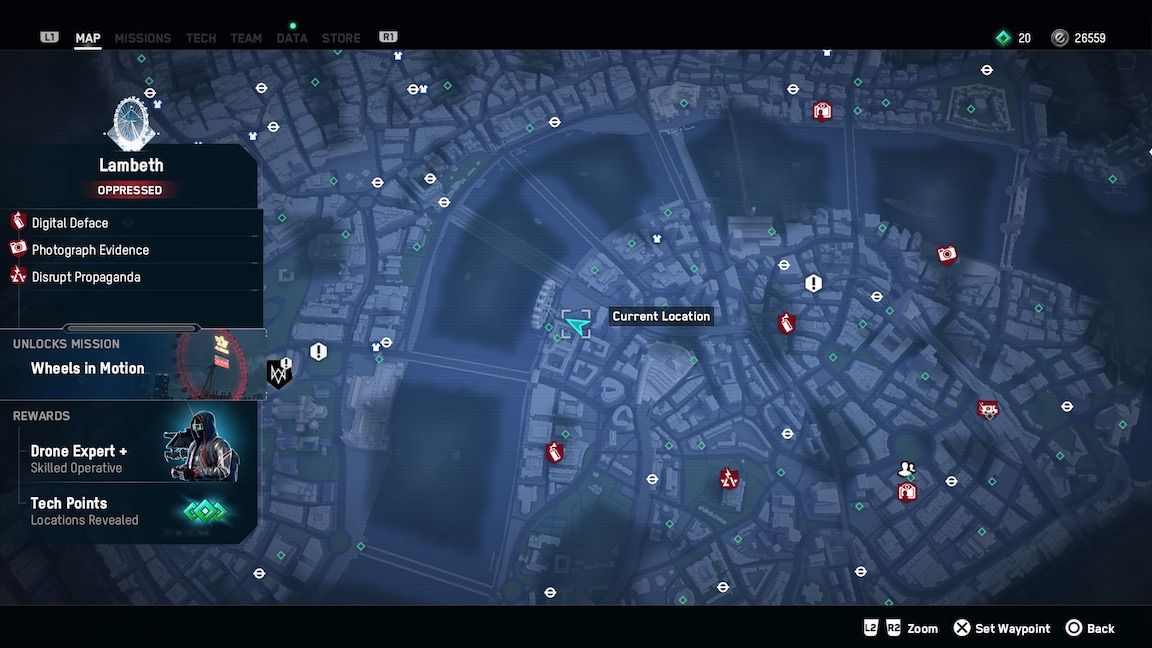Select the clothing shop icon north-east of Current Location
1152x648 pixels.
pos(657,239)
